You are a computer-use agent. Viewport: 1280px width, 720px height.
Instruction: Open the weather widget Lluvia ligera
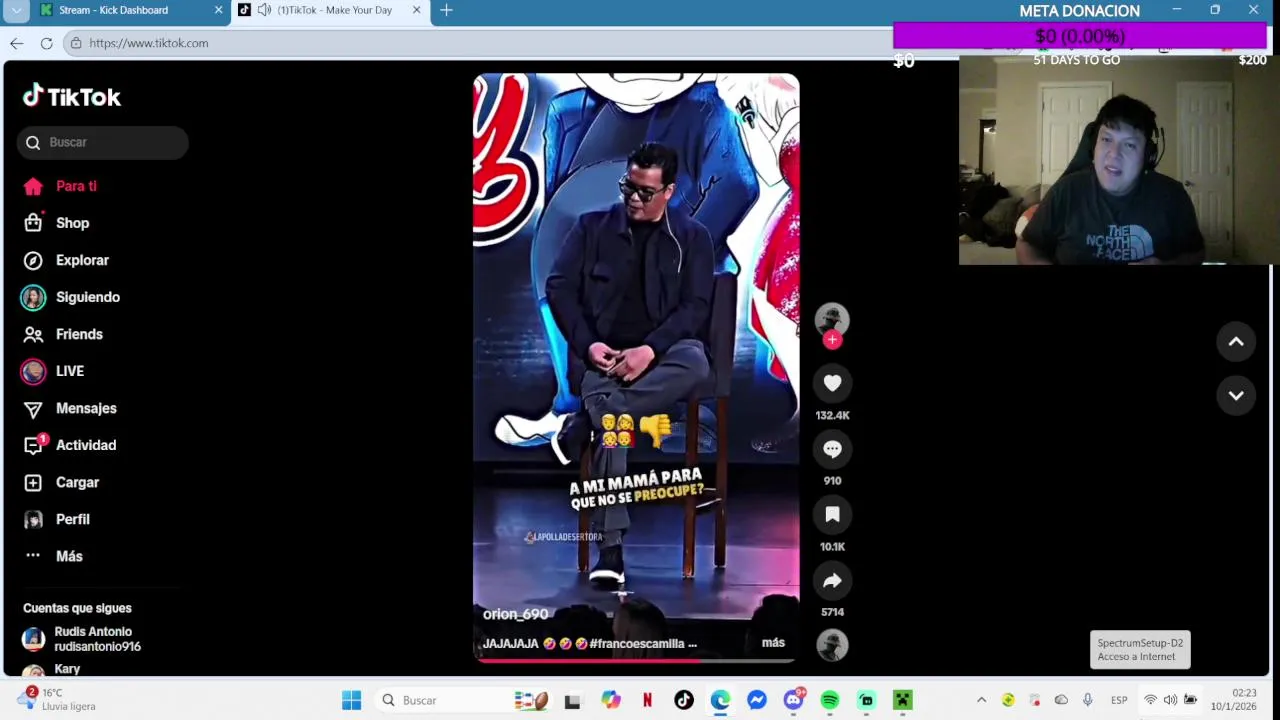(x=58, y=699)
